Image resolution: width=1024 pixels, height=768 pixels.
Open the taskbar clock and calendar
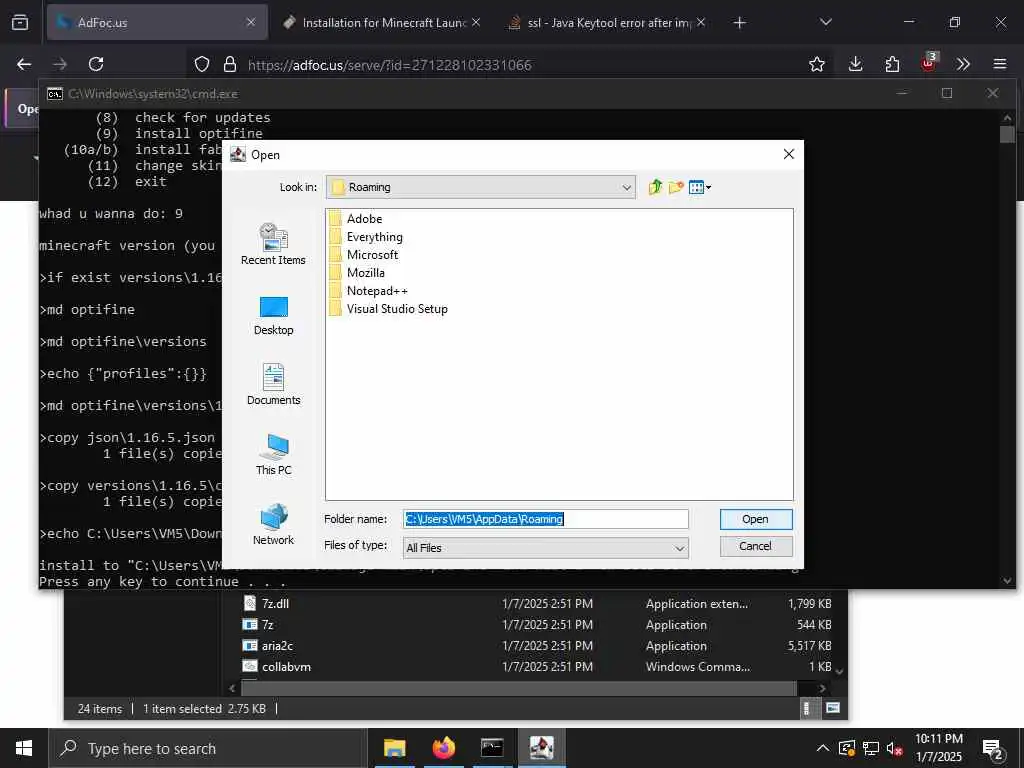coord(938,748)
